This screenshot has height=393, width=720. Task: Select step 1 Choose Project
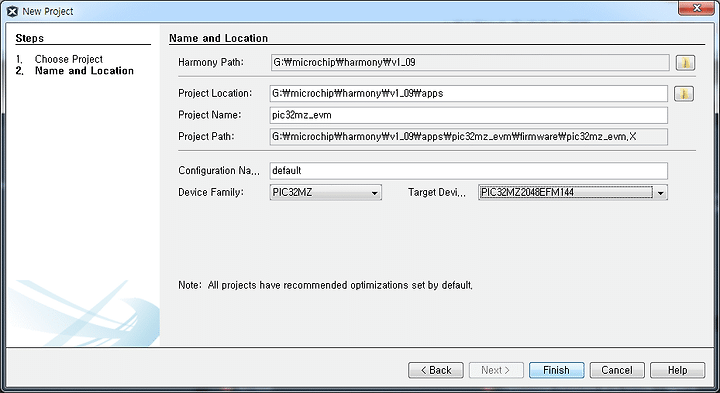pyautogui.click(x=69, y=59)
